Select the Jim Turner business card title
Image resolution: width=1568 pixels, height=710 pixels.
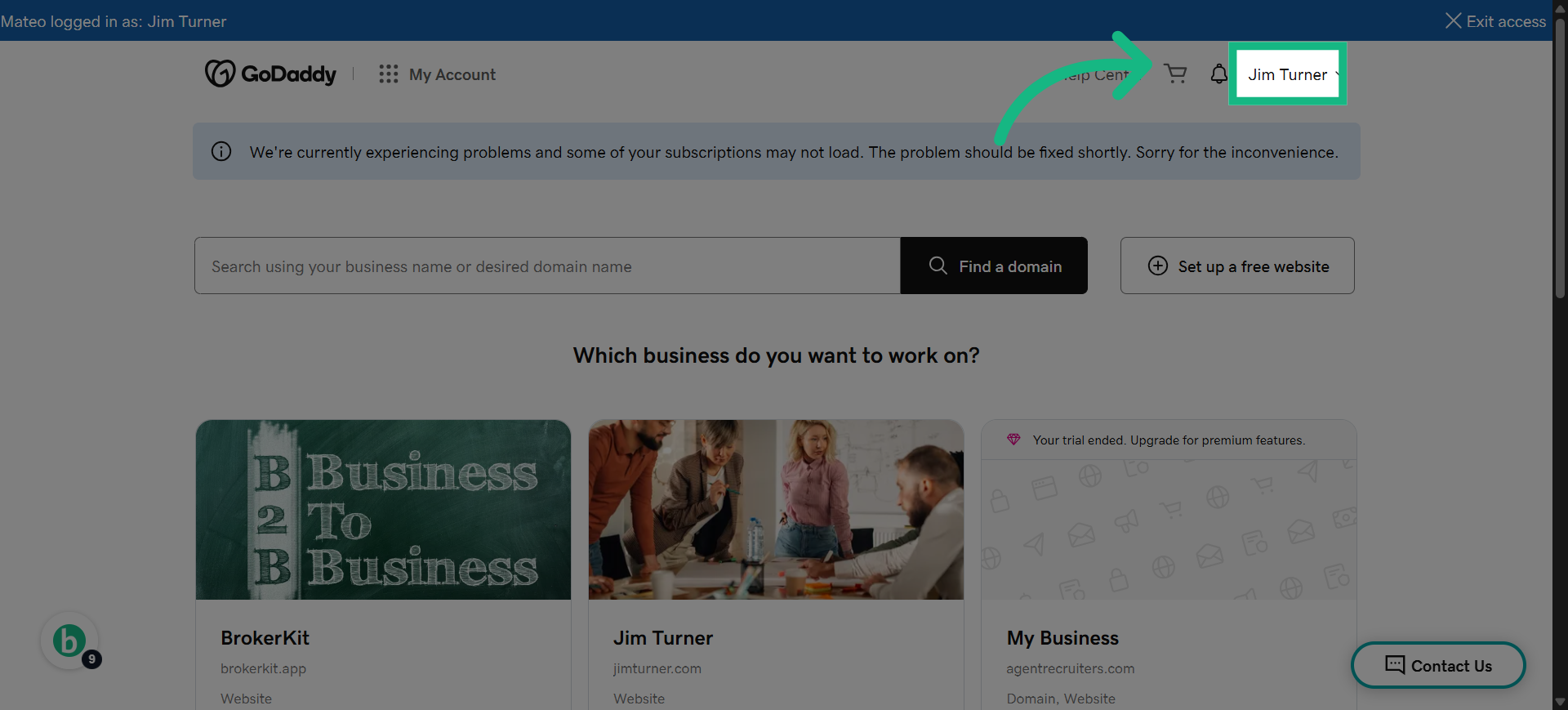[663, 638]
